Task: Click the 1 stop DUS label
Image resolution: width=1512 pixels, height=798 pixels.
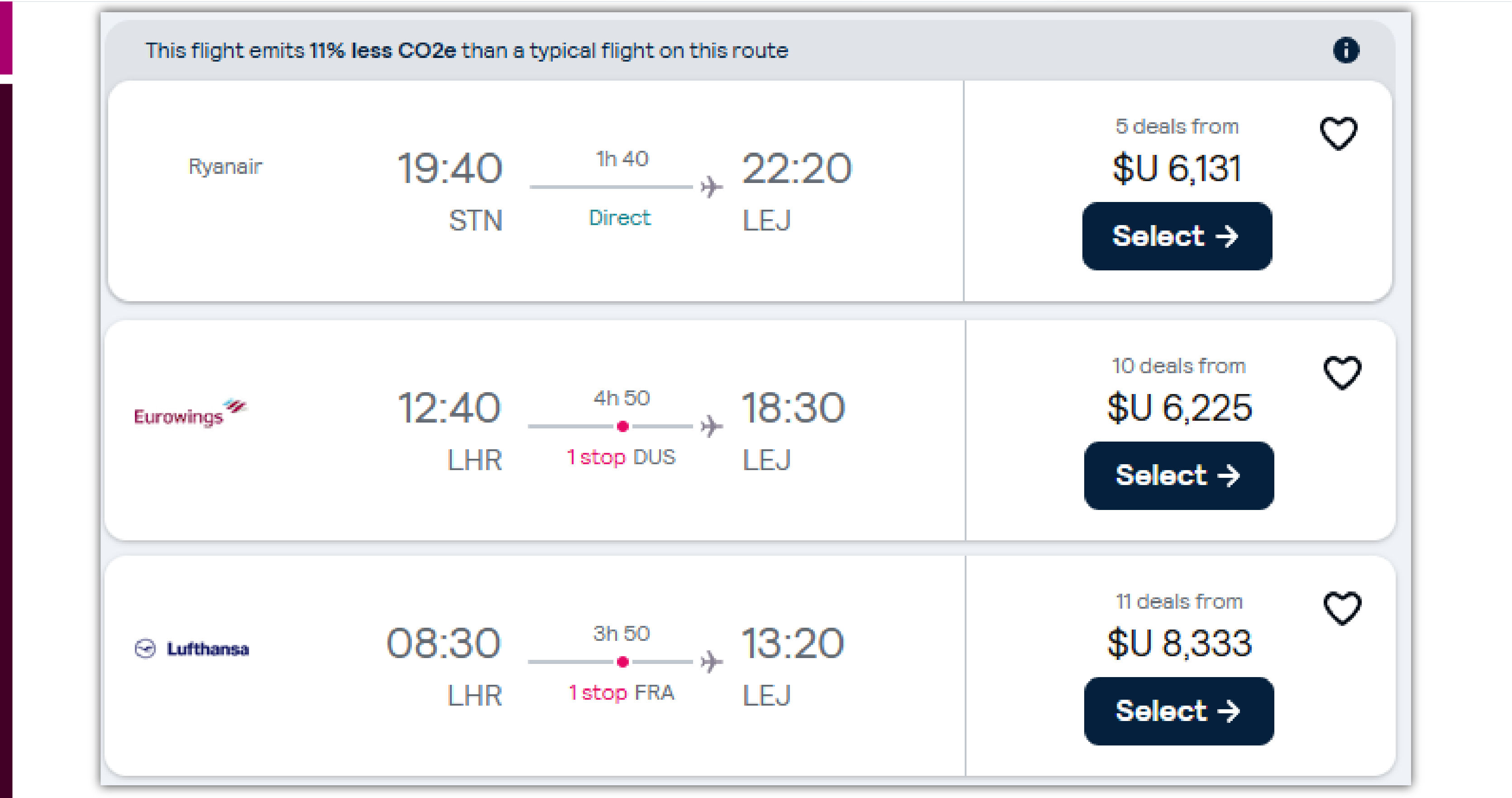Action: [x=620, y=459]
